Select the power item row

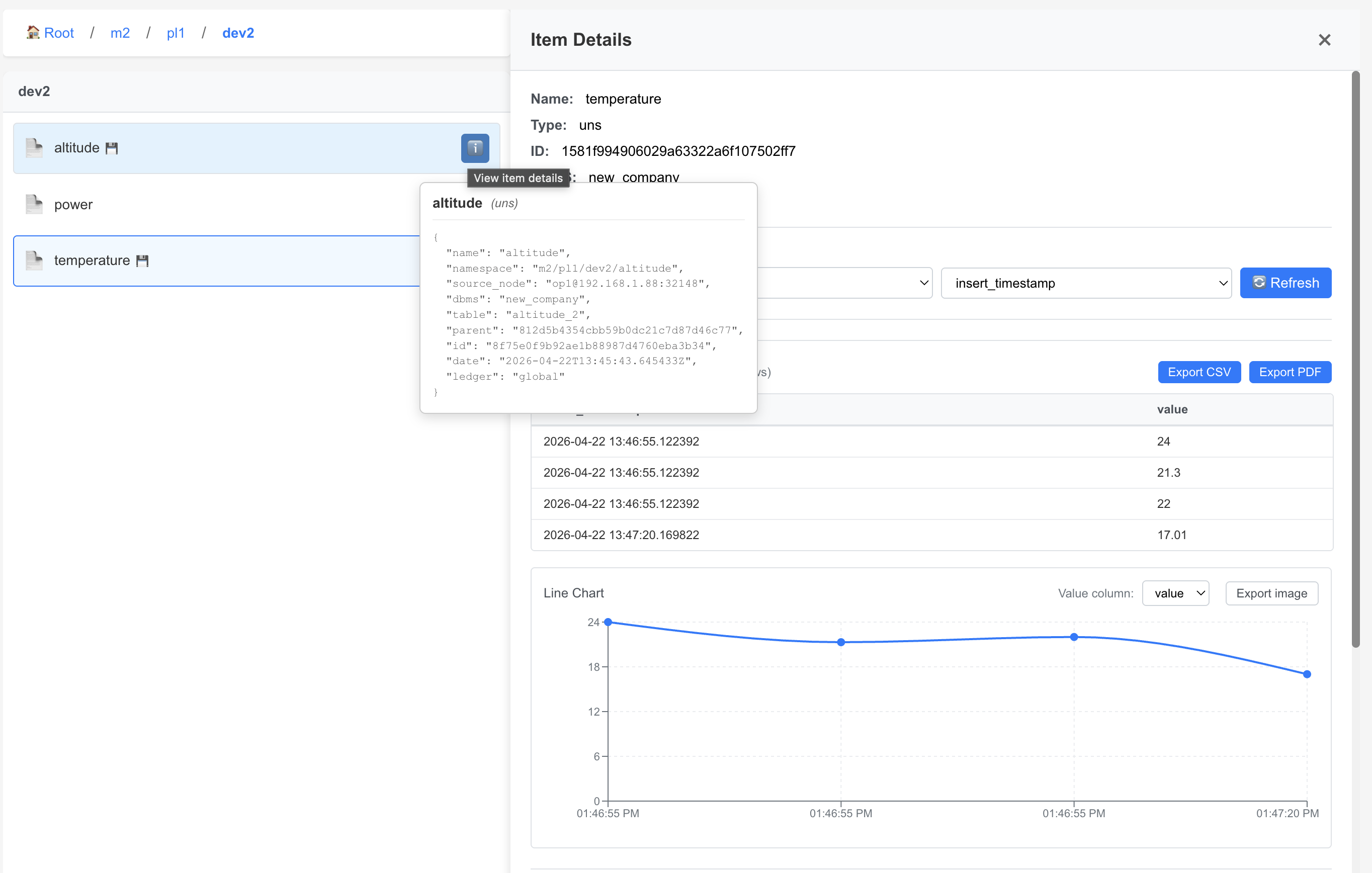(x=216, y=205)
